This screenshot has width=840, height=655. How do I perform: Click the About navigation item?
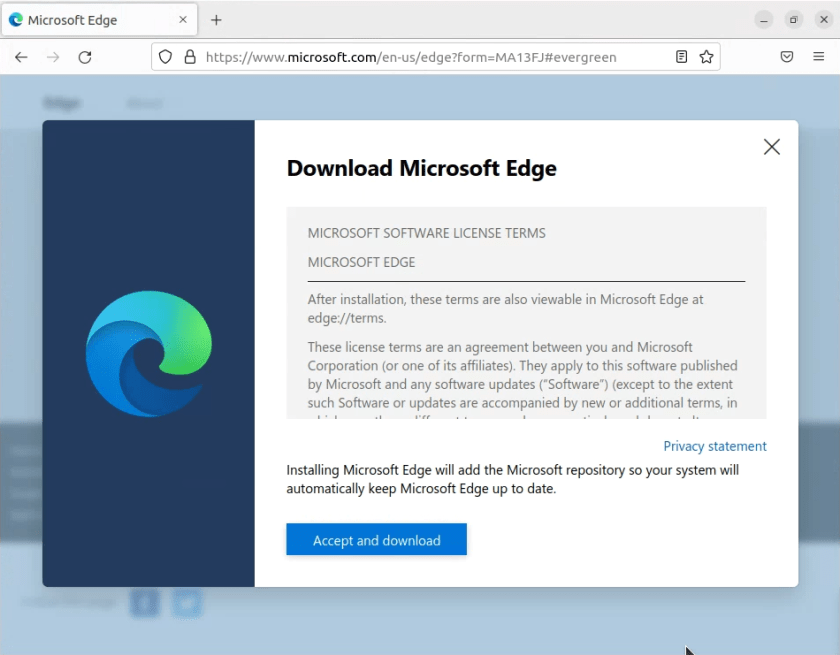point(145,103)
